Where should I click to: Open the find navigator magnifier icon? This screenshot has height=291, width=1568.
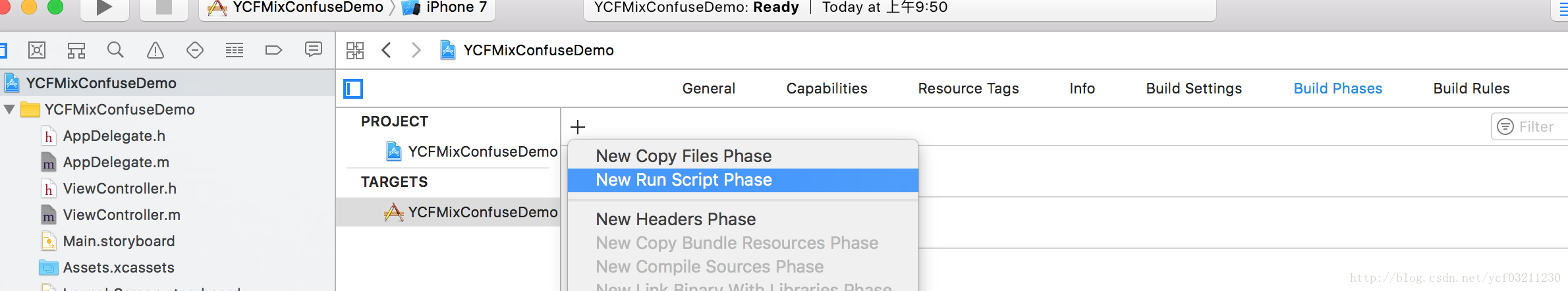[x=115, y=50]
